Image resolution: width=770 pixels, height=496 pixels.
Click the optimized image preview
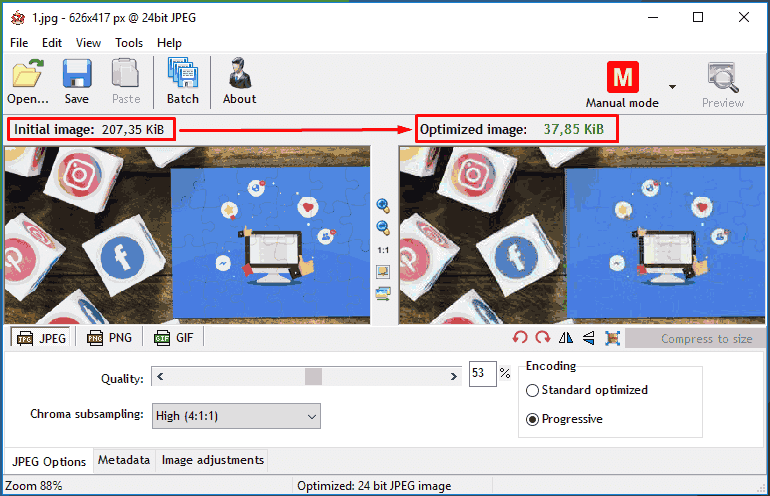[x=582, y=235]
